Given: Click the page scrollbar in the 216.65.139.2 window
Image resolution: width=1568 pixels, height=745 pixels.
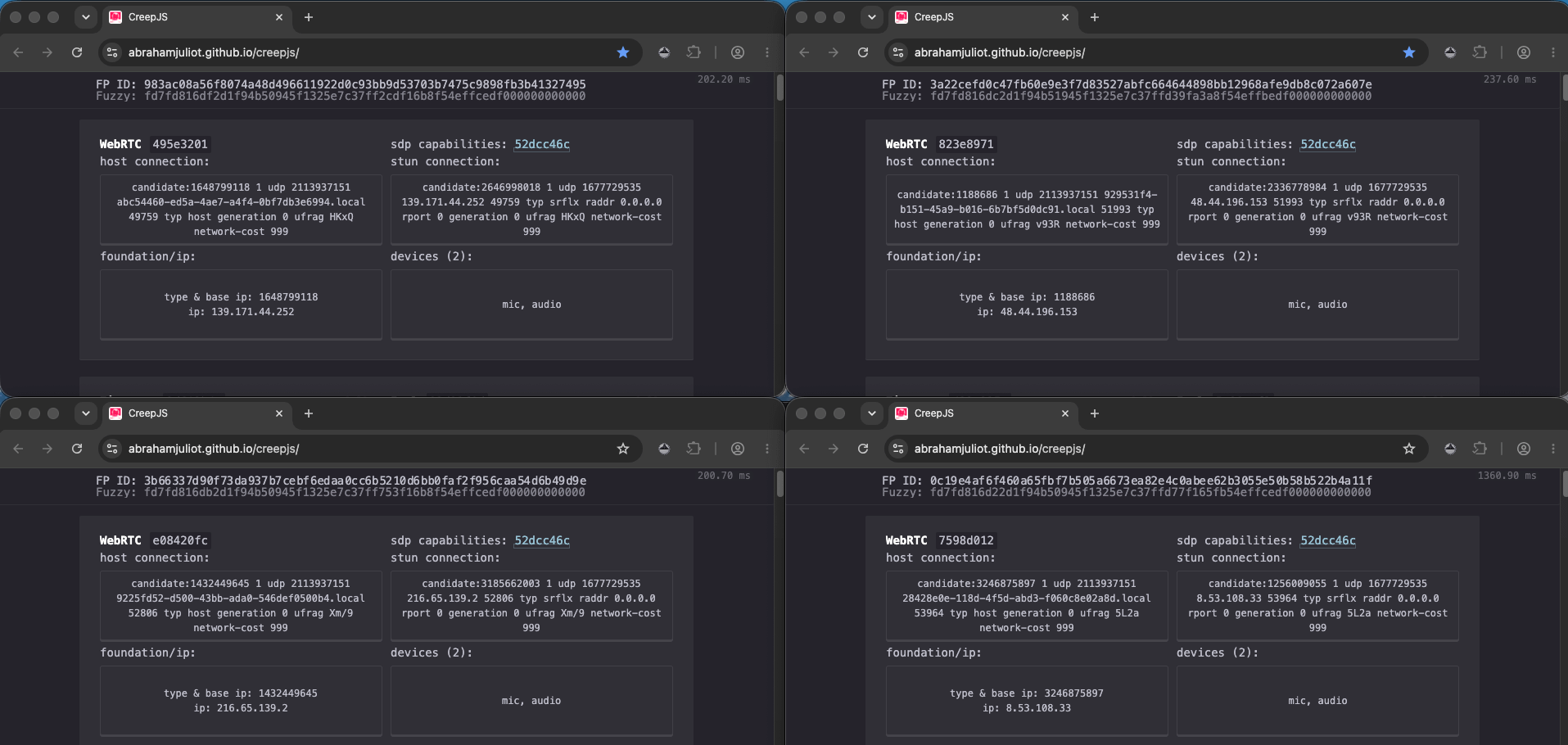Looking at the screenshot, I should pyautogui.click(x=779, y=484).
